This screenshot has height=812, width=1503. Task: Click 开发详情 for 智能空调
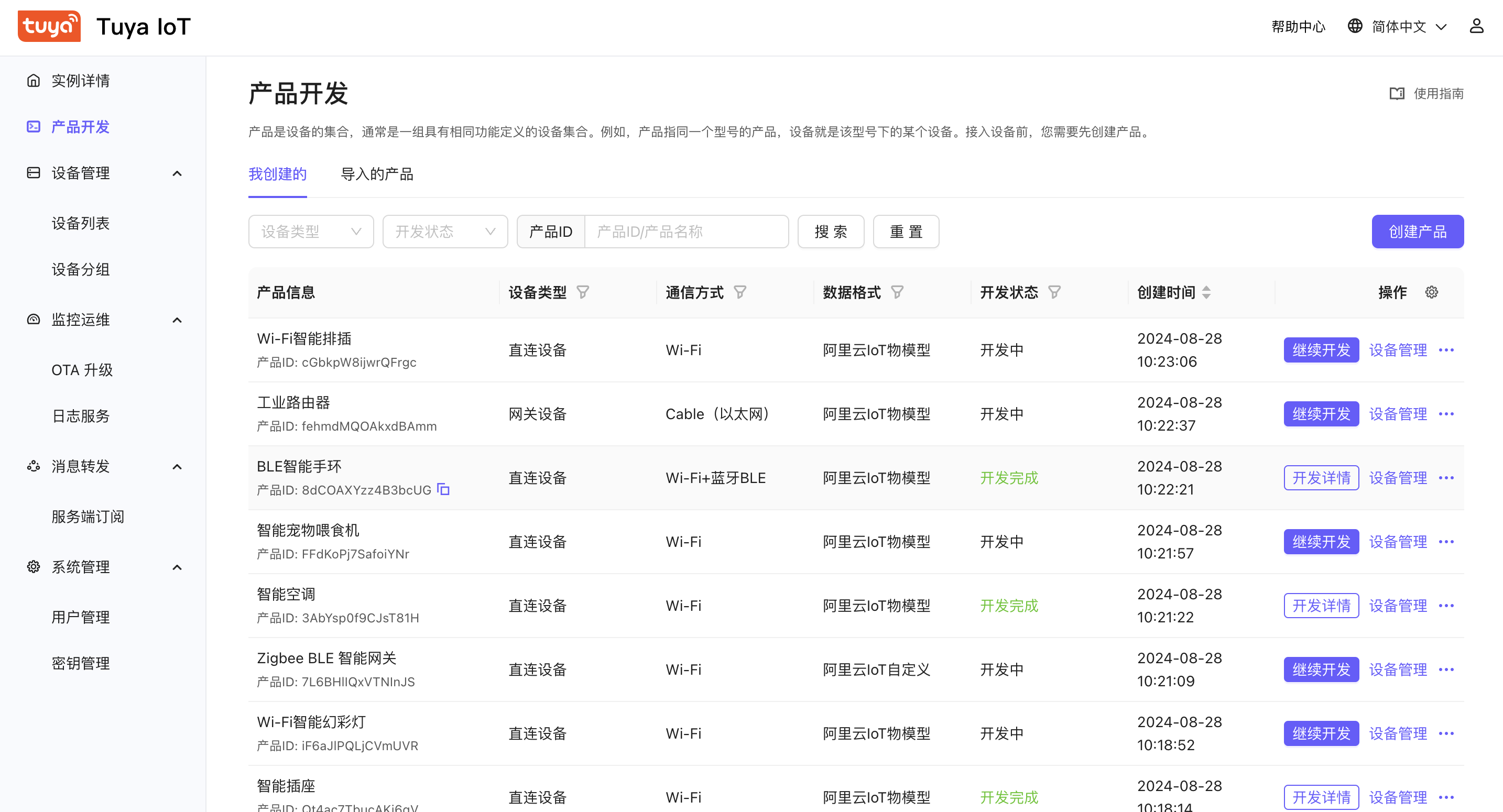(1321, 606)
